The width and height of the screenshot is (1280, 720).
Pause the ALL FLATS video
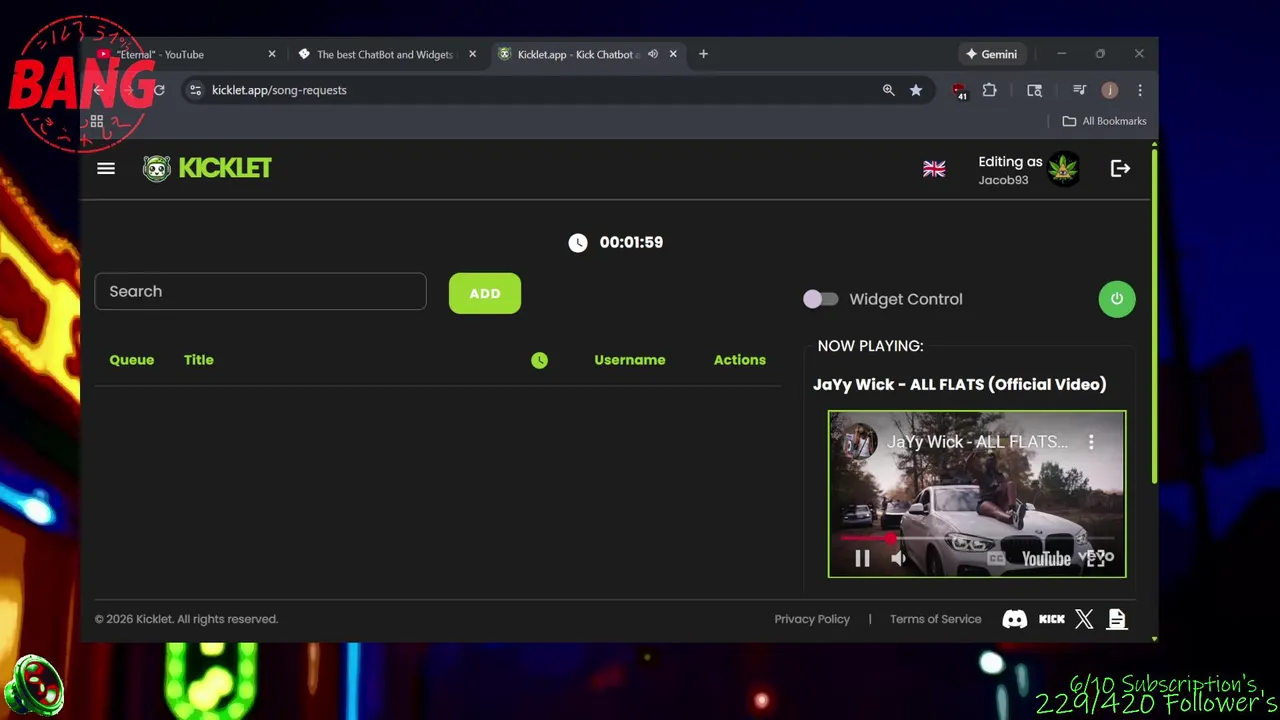[x=862, y=559]
